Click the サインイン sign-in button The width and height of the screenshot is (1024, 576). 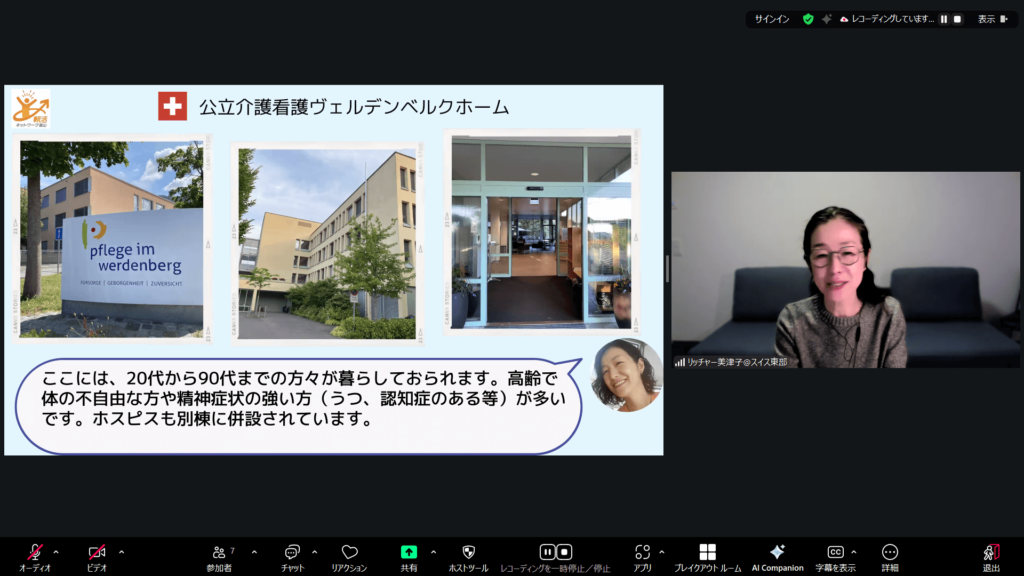[x=773, y=19]
